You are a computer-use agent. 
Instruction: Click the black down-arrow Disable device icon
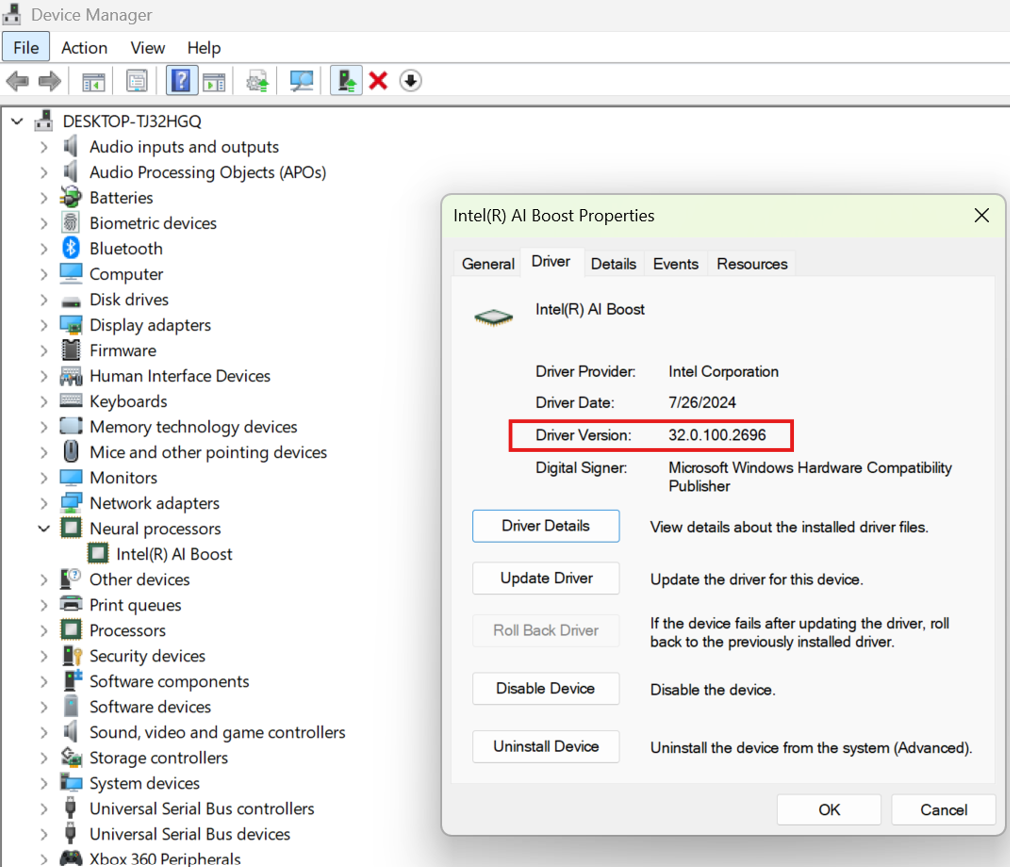[410, 81]
